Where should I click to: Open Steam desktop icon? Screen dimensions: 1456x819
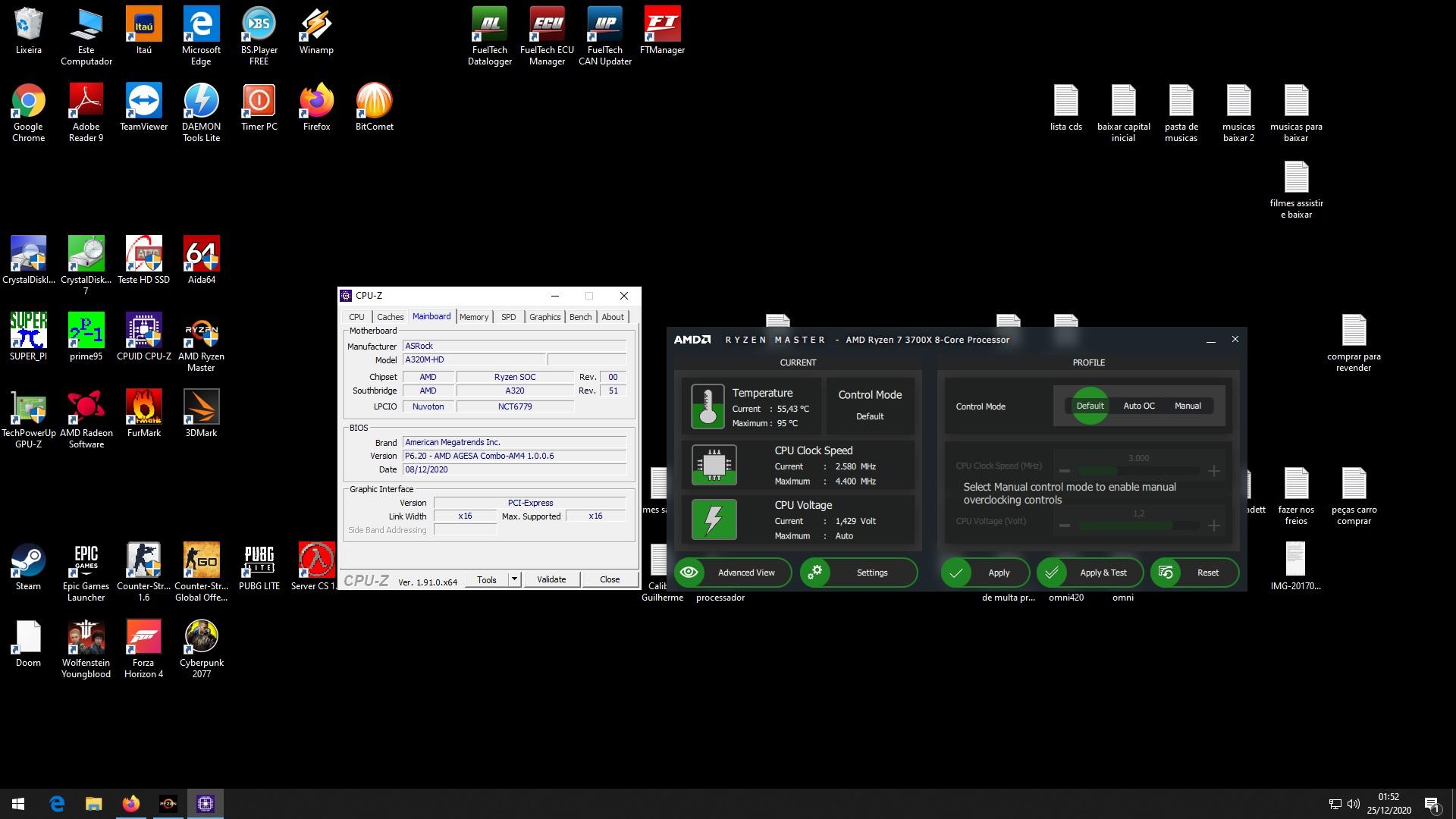(x=28, y=566)
